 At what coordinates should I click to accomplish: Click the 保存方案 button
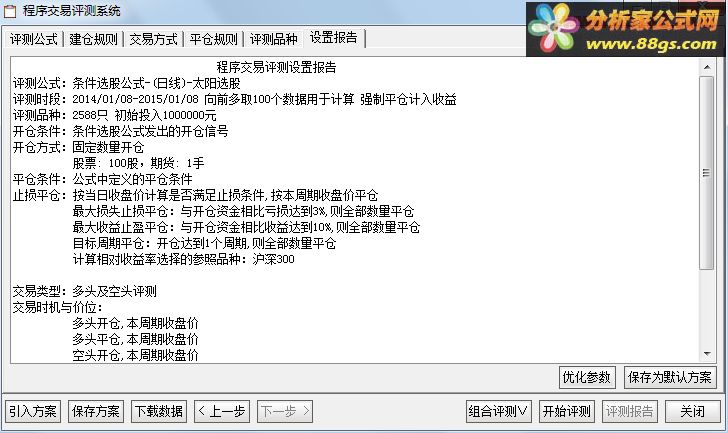coord(96,411)
